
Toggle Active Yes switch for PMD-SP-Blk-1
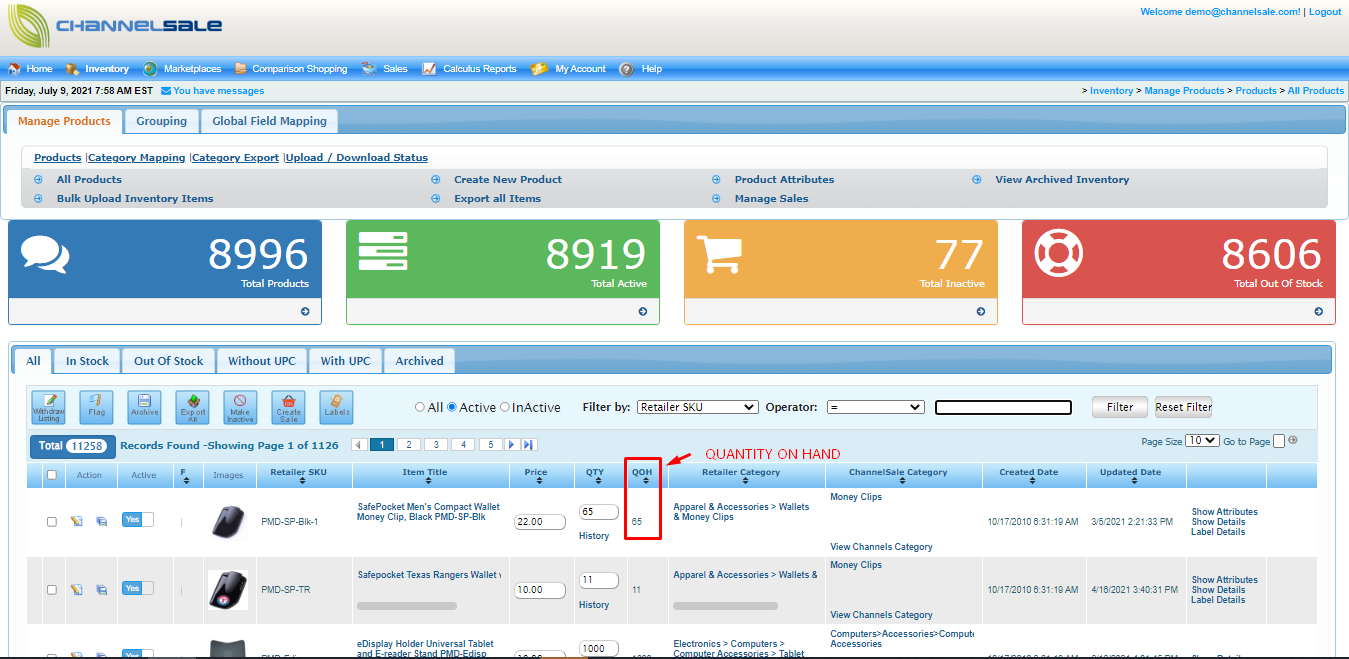tap(138, 519)
